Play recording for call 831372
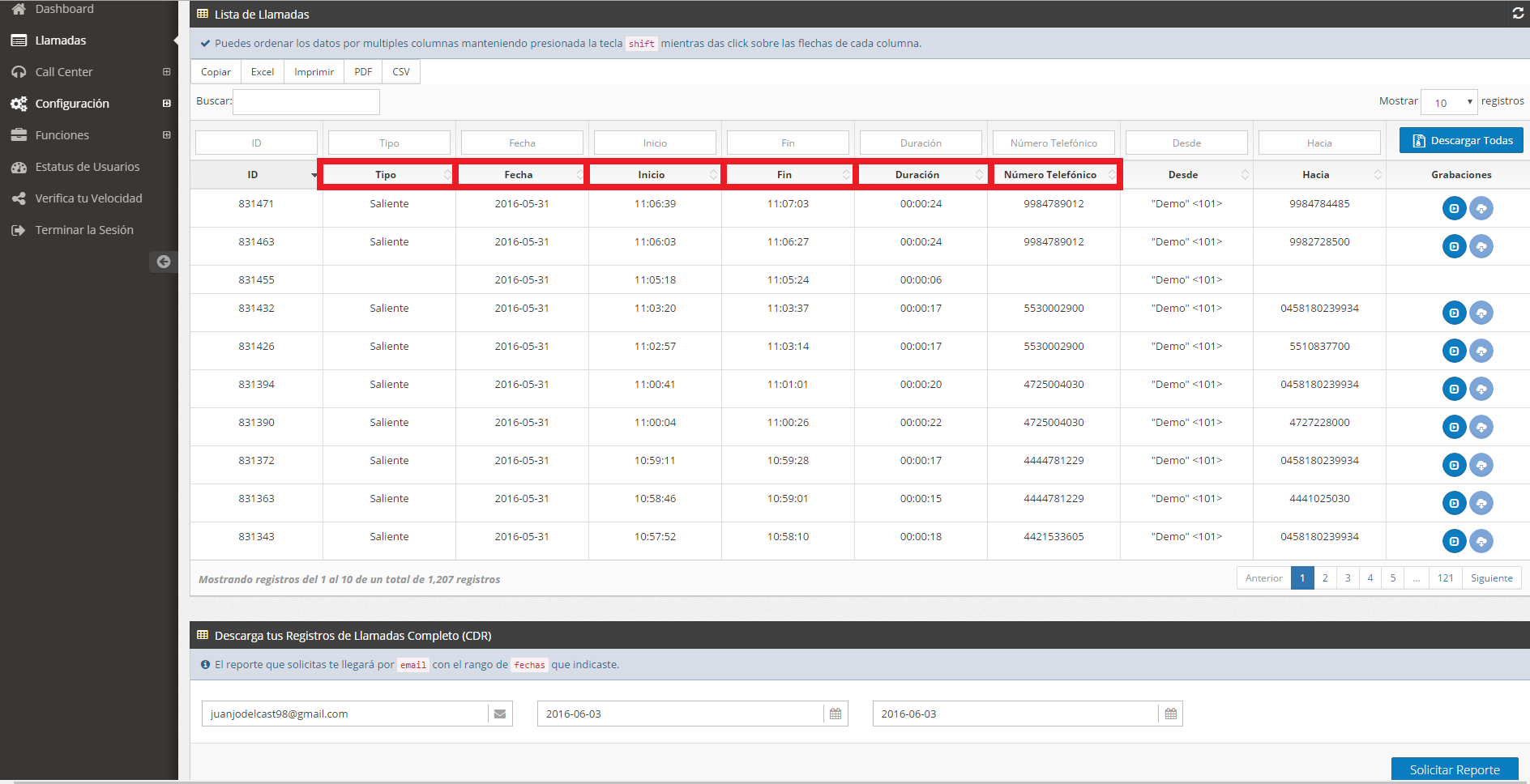Image resolution: width=1530 pixels, height=784 pixels. (1455, 465)
